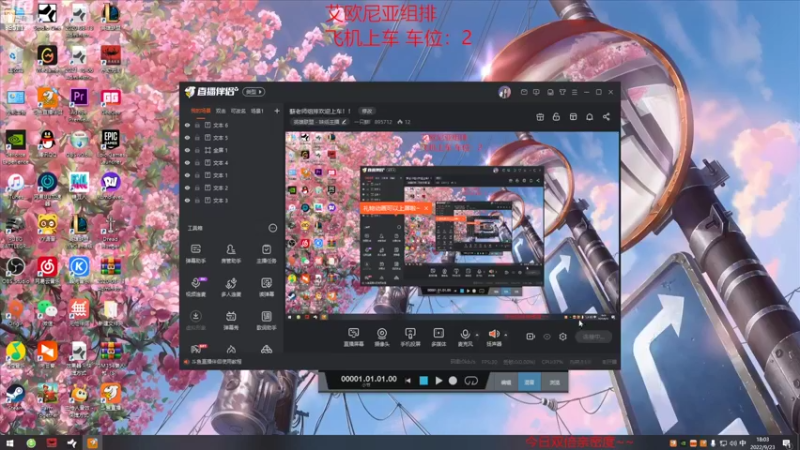This screenshot has width=800, height=450.
Task: Add a screen capture source from bottom bar
Action: (354, 337)
